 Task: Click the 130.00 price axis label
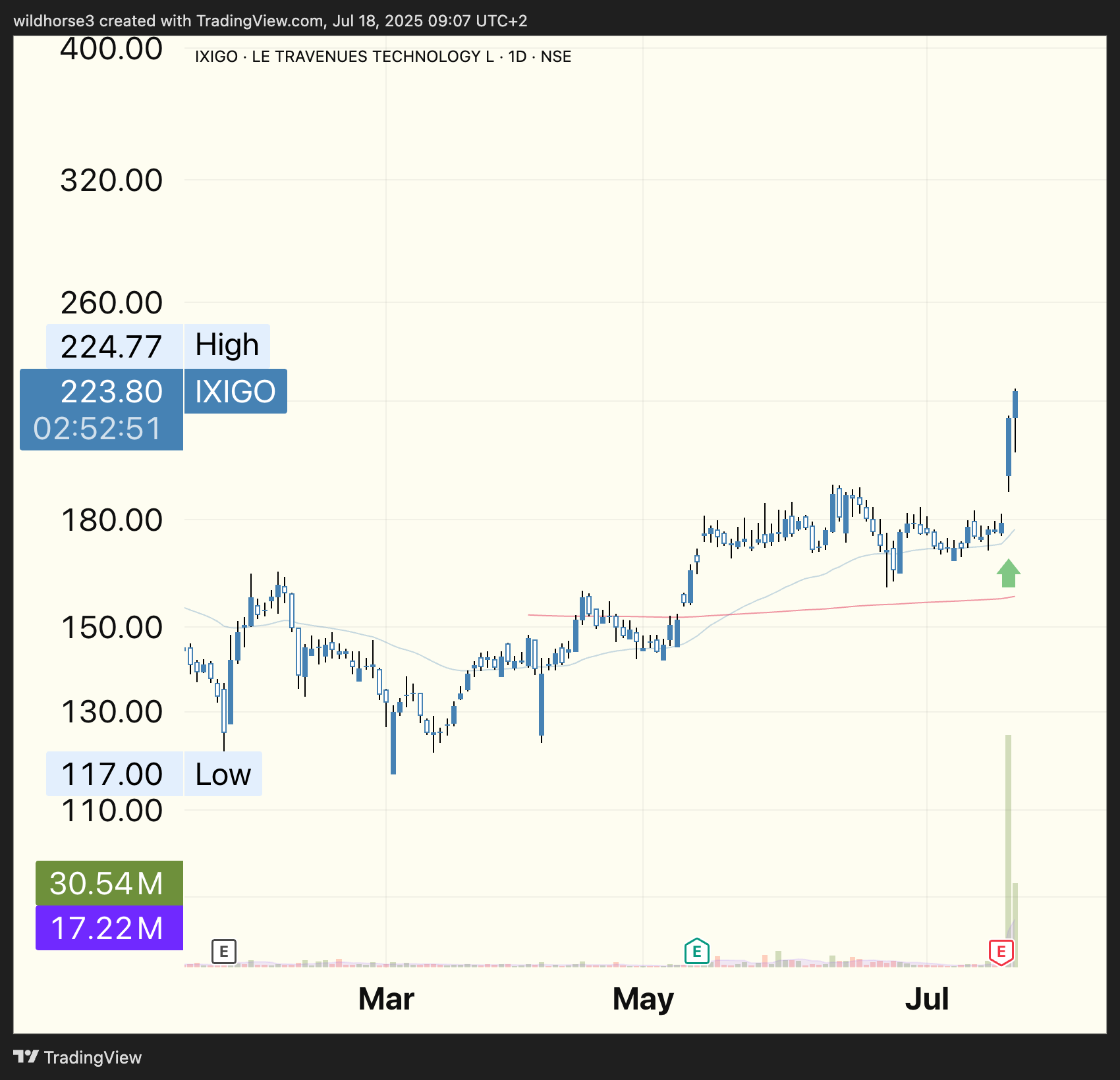111,712
